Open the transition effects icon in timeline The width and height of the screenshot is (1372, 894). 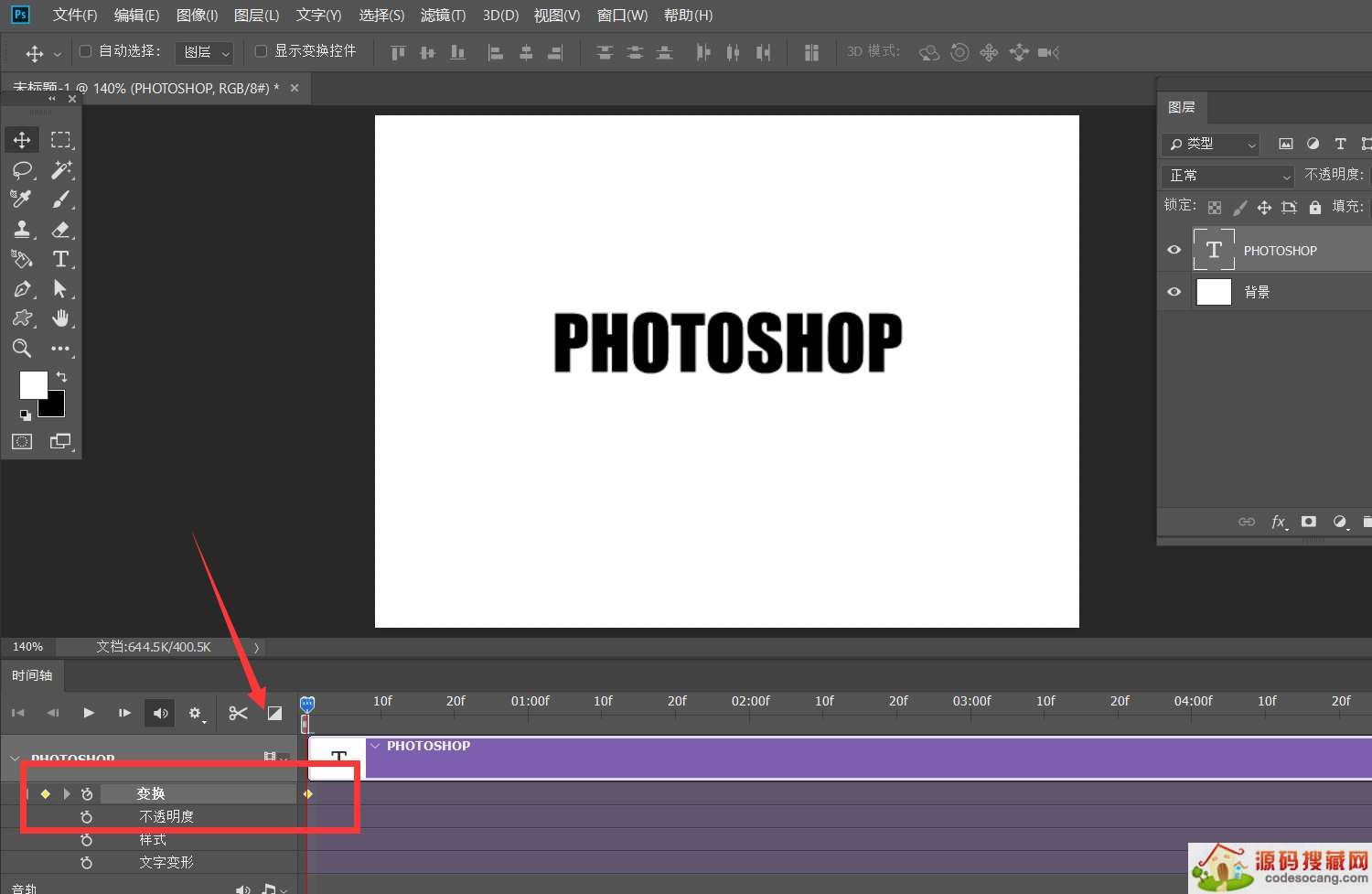coord(274,713)
